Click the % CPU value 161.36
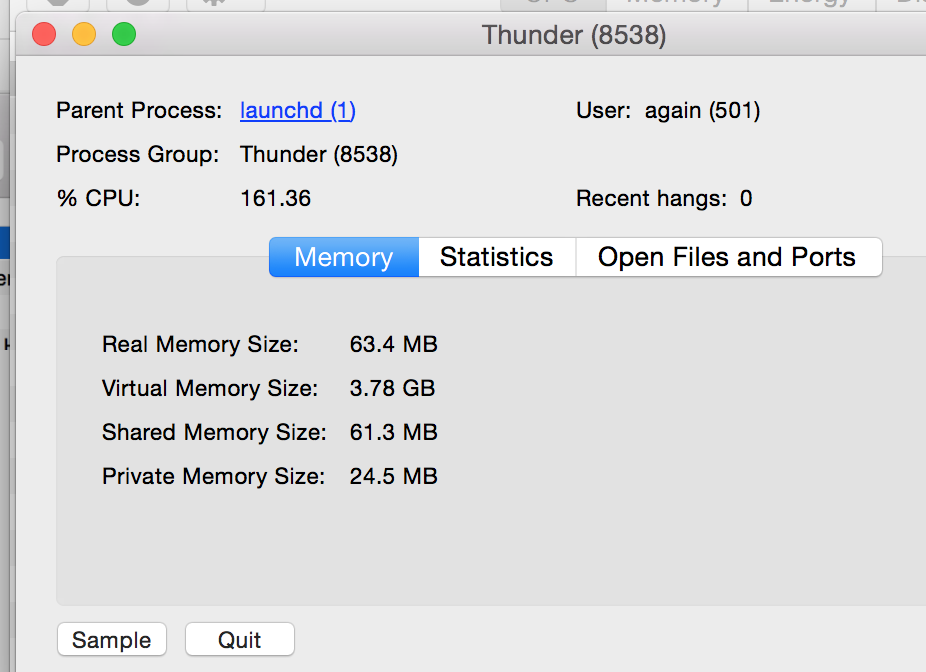 (275, 198)
